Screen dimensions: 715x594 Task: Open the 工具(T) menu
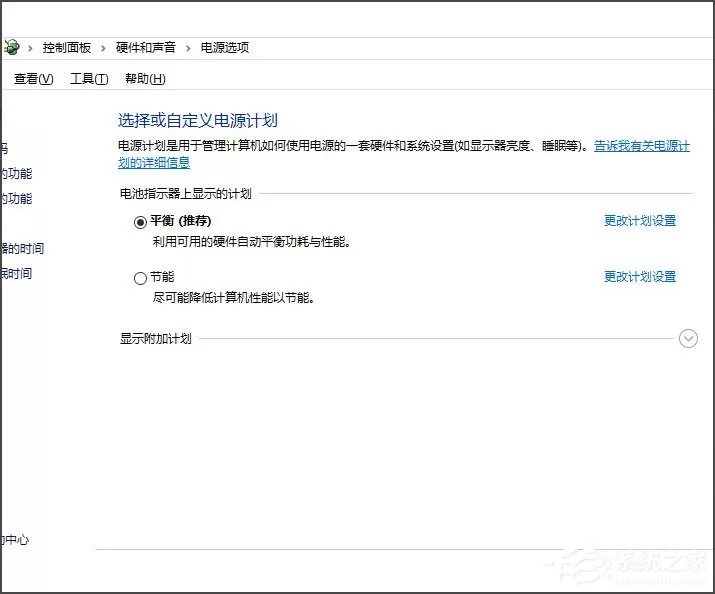coord(89,79)
